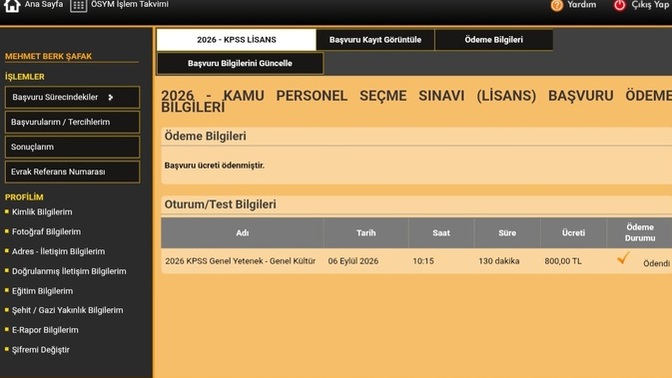Click the Ödendi checkmark icon
This screenshot has height=378, width=672.
[623, 258]
